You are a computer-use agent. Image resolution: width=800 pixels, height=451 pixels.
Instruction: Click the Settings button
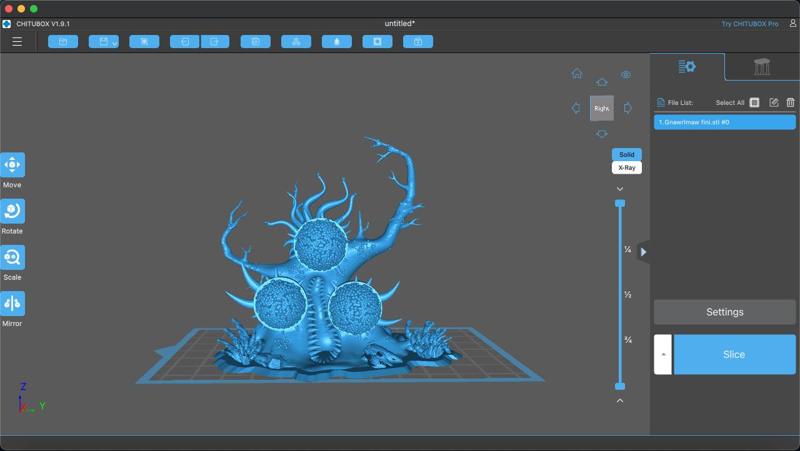(x=724, y=312)
